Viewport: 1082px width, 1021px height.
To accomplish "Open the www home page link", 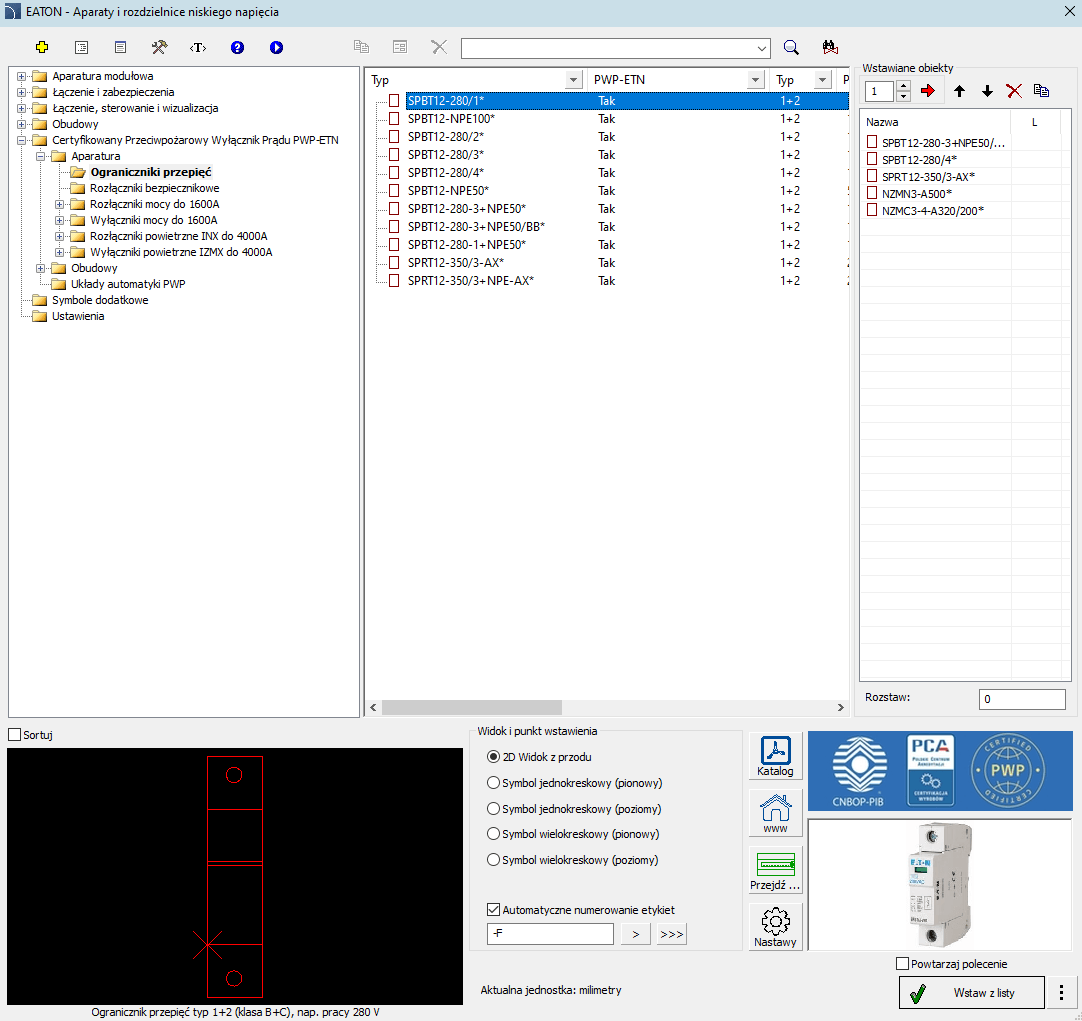I will pos(776,813).
